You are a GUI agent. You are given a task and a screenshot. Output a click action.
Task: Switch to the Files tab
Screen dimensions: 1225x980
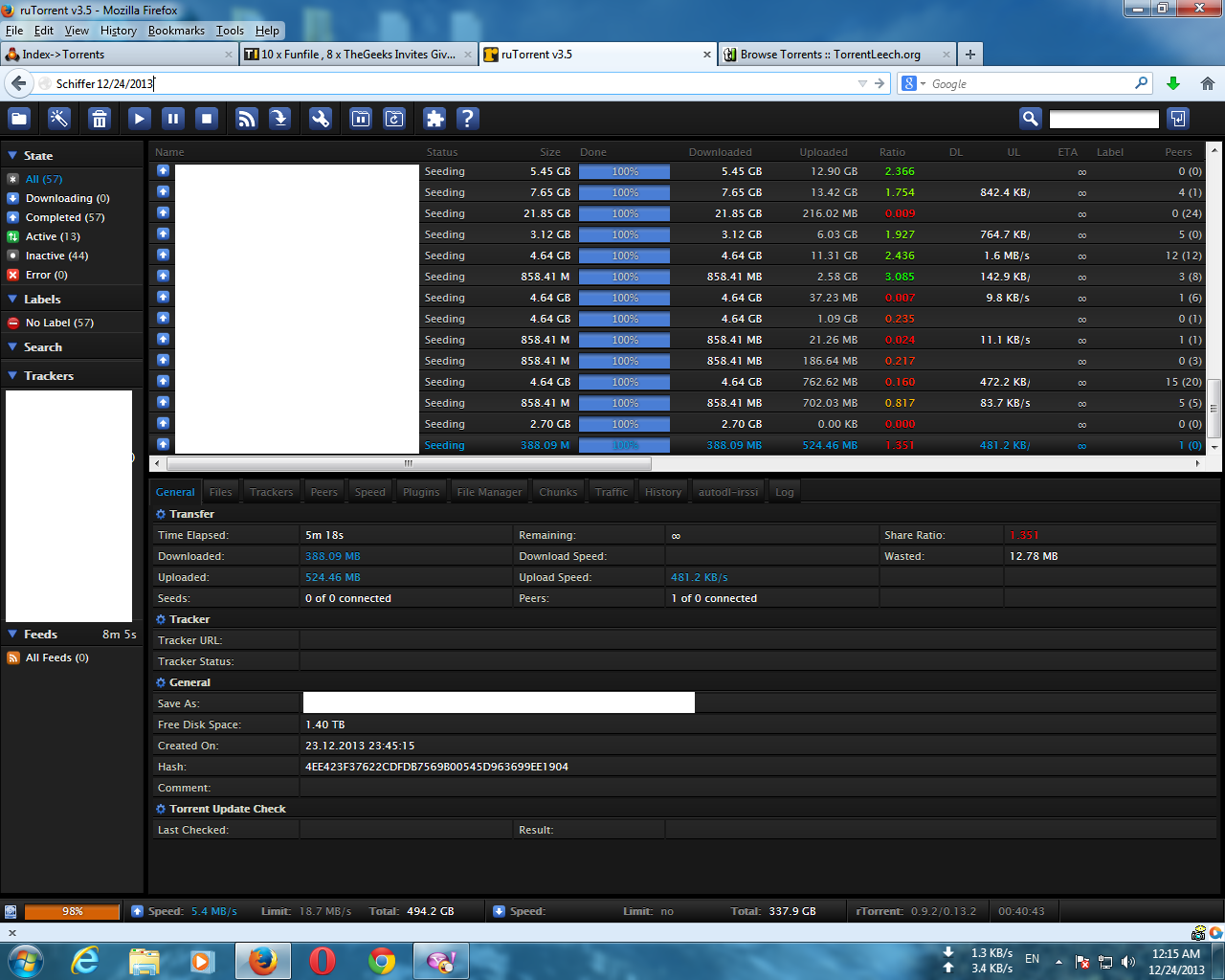pyautogui.click(x=221, y=492)
